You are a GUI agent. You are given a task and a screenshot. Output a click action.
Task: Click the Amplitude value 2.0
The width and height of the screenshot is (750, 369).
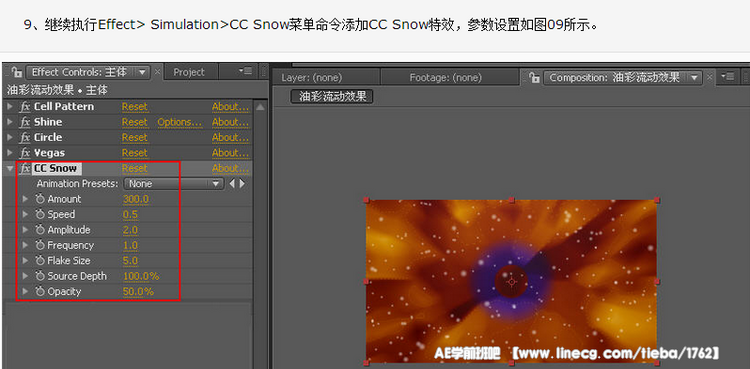[131, 230]
